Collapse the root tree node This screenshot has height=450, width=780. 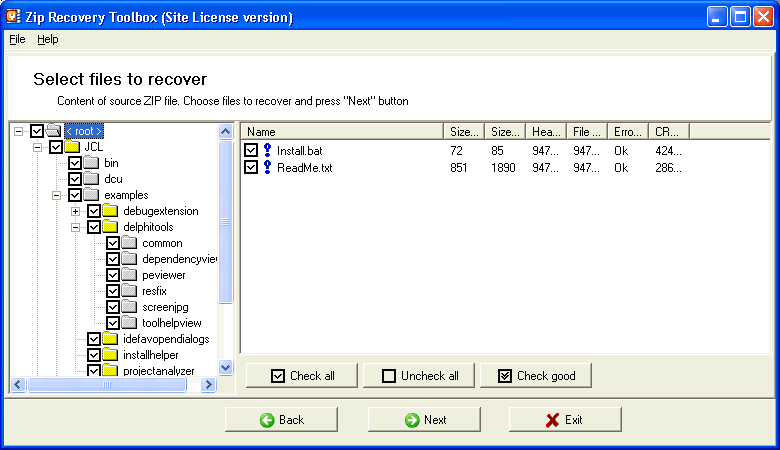pos(18,131)
